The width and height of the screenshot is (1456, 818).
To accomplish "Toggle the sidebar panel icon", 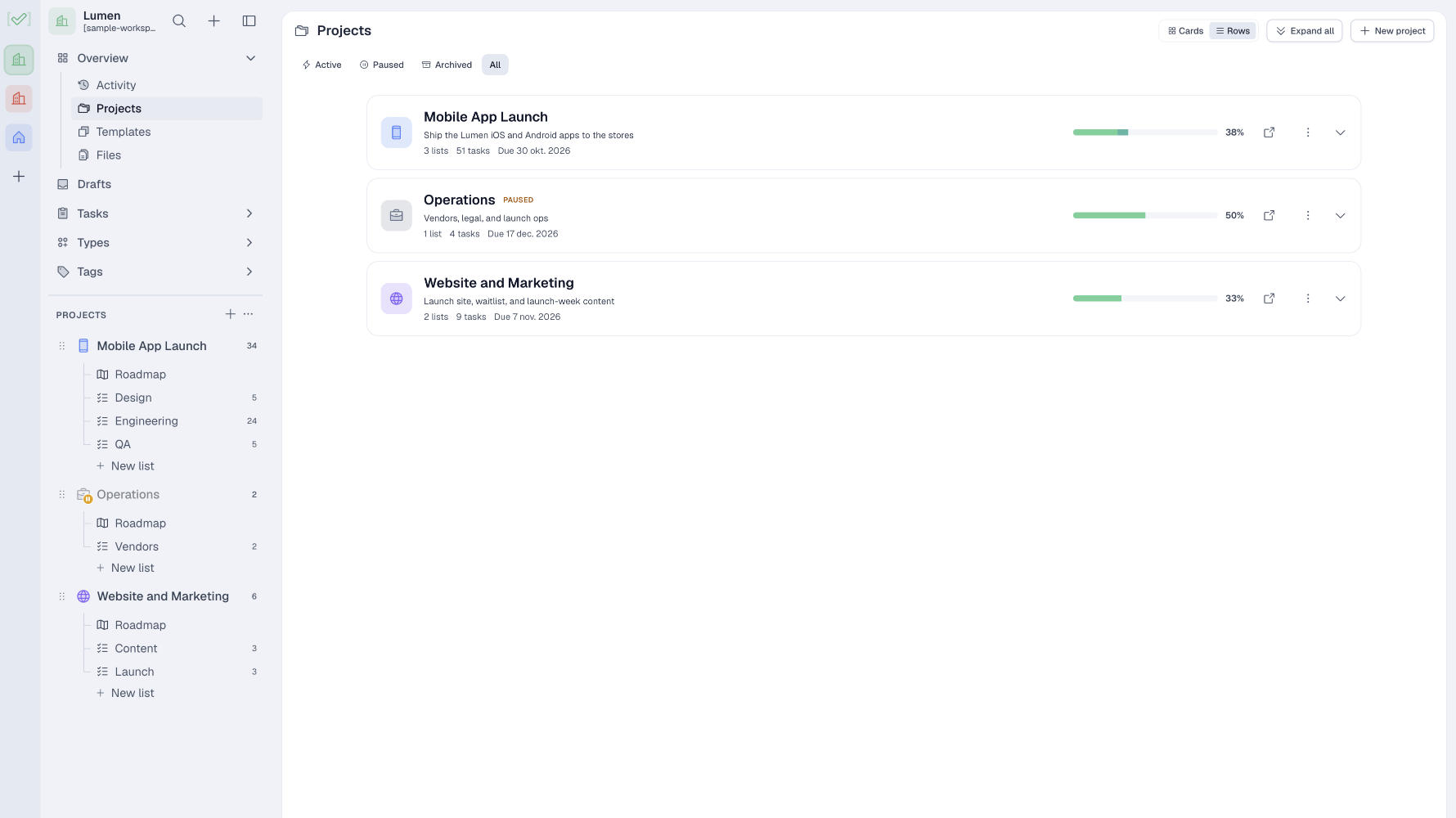I will point(249,21).
